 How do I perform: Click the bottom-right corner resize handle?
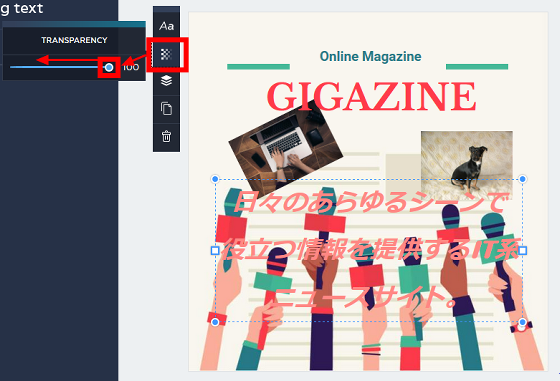[x=522, y=322]
